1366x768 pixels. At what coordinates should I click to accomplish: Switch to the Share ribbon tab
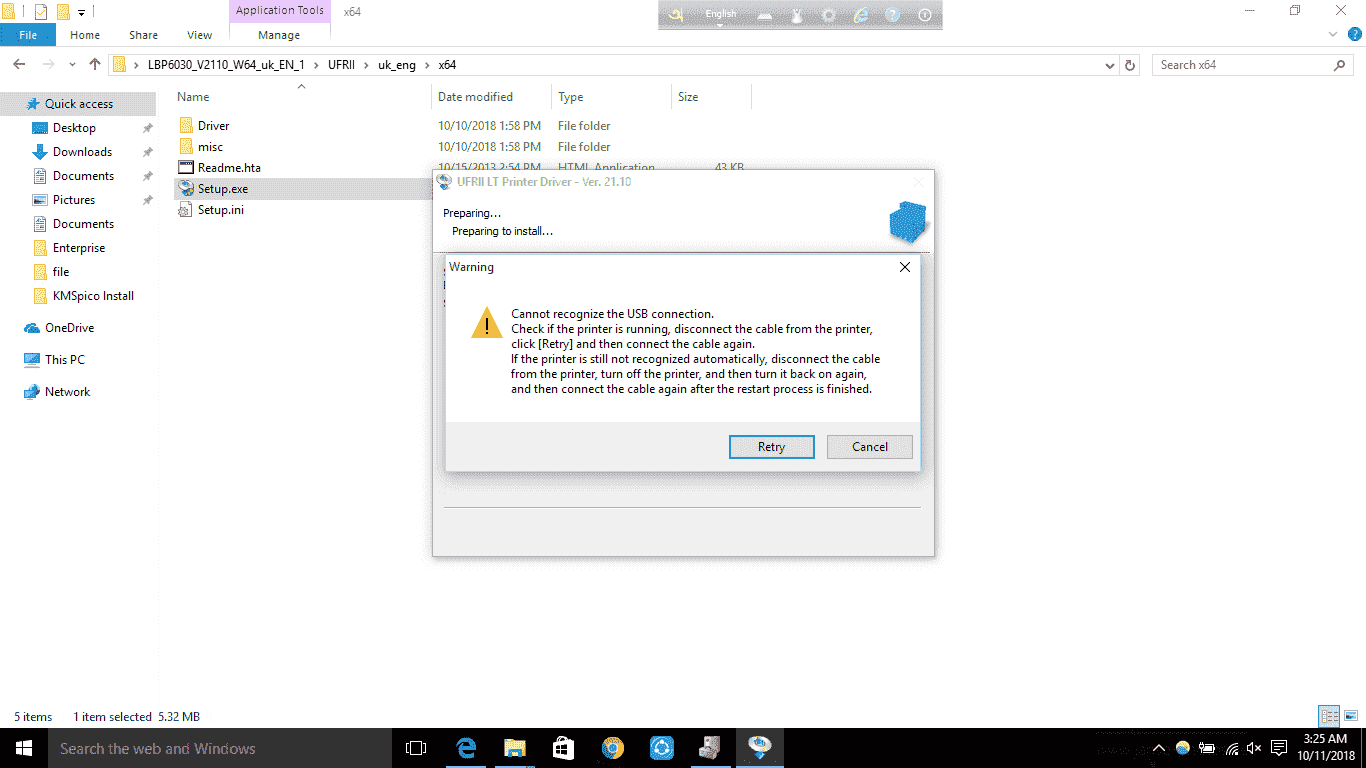coord(143,35)
